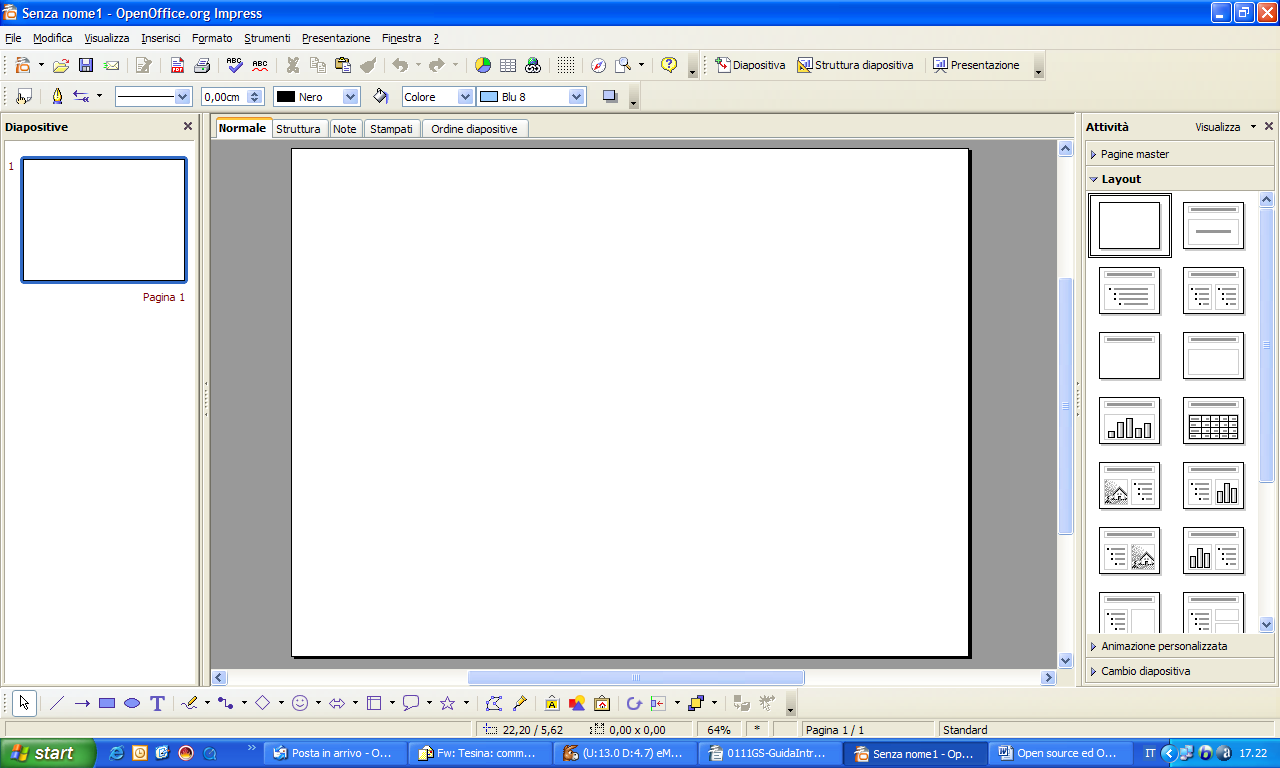
Task: Open the Inserisci menu
Action: click(161, 38)
